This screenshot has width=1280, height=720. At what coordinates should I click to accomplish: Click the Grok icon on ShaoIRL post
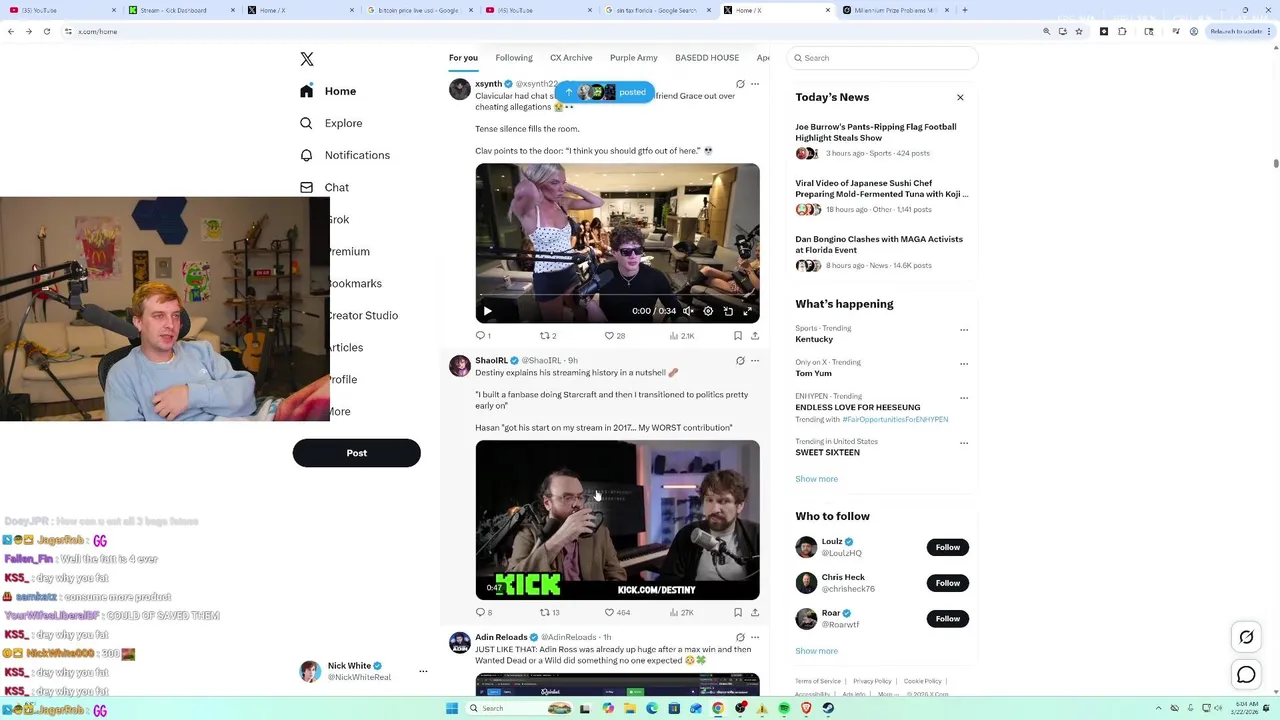click(x=740, y=360)
